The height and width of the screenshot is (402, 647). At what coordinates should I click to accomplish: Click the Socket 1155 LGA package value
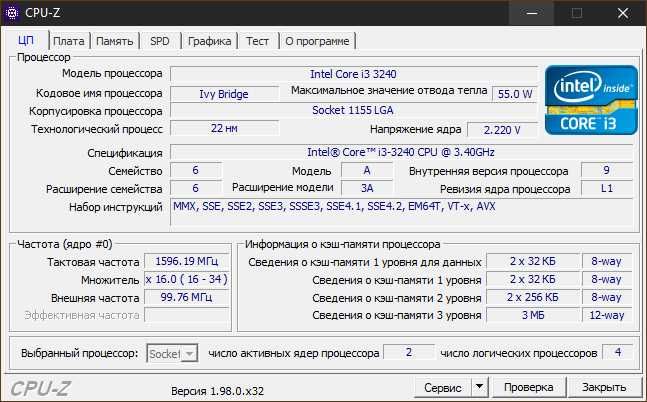[x=354, y=111]
